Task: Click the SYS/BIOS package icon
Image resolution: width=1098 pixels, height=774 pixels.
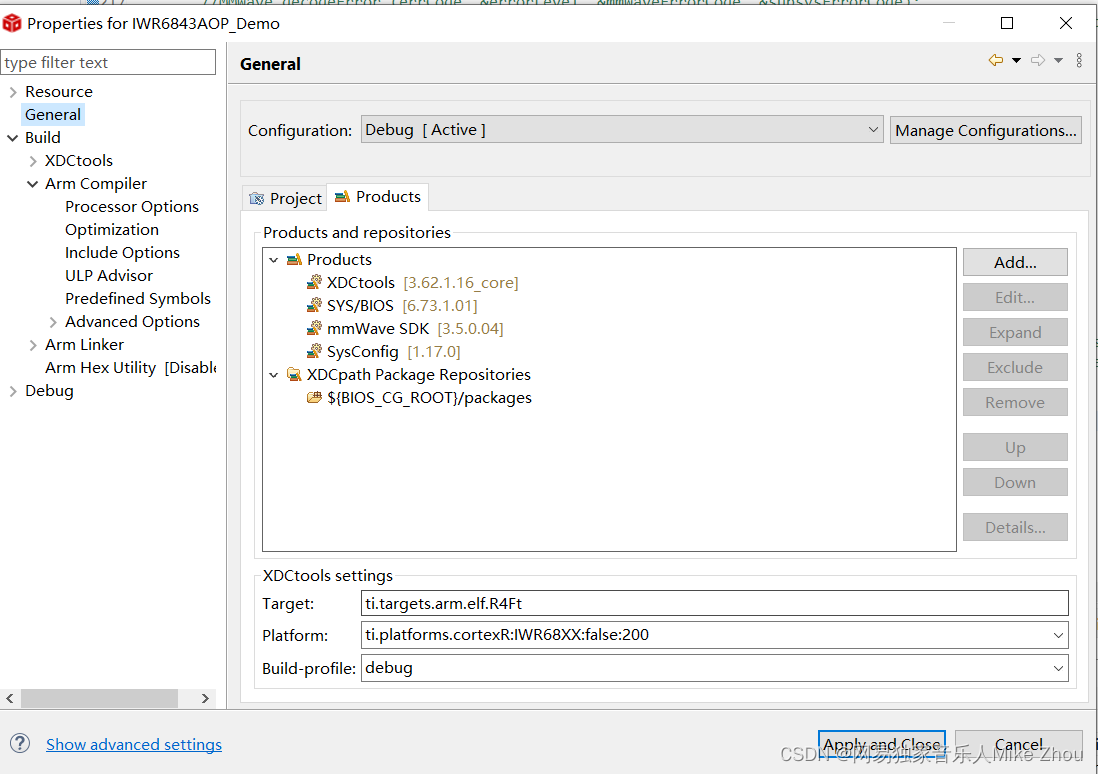Action: (x=313, y=305)
